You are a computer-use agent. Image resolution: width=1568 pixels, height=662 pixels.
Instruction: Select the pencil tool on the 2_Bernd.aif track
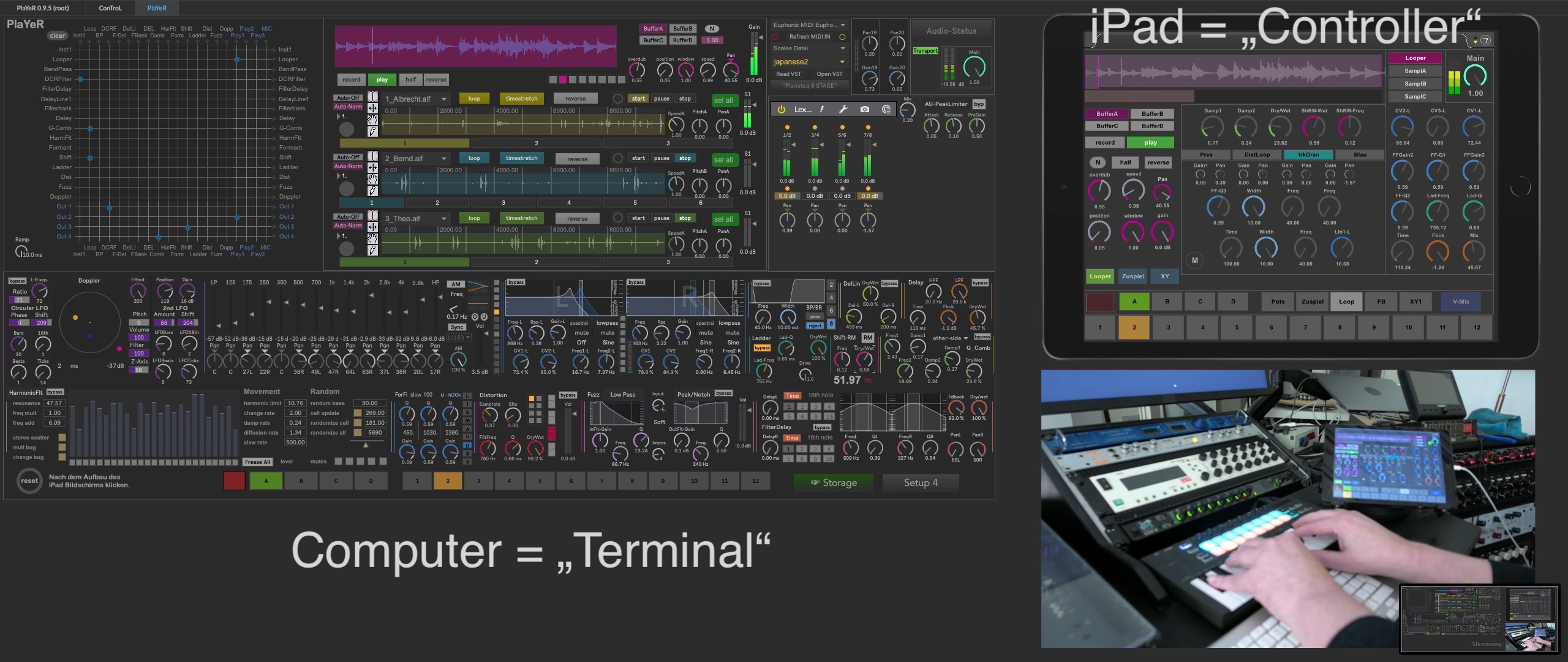(x=372, y=191)
